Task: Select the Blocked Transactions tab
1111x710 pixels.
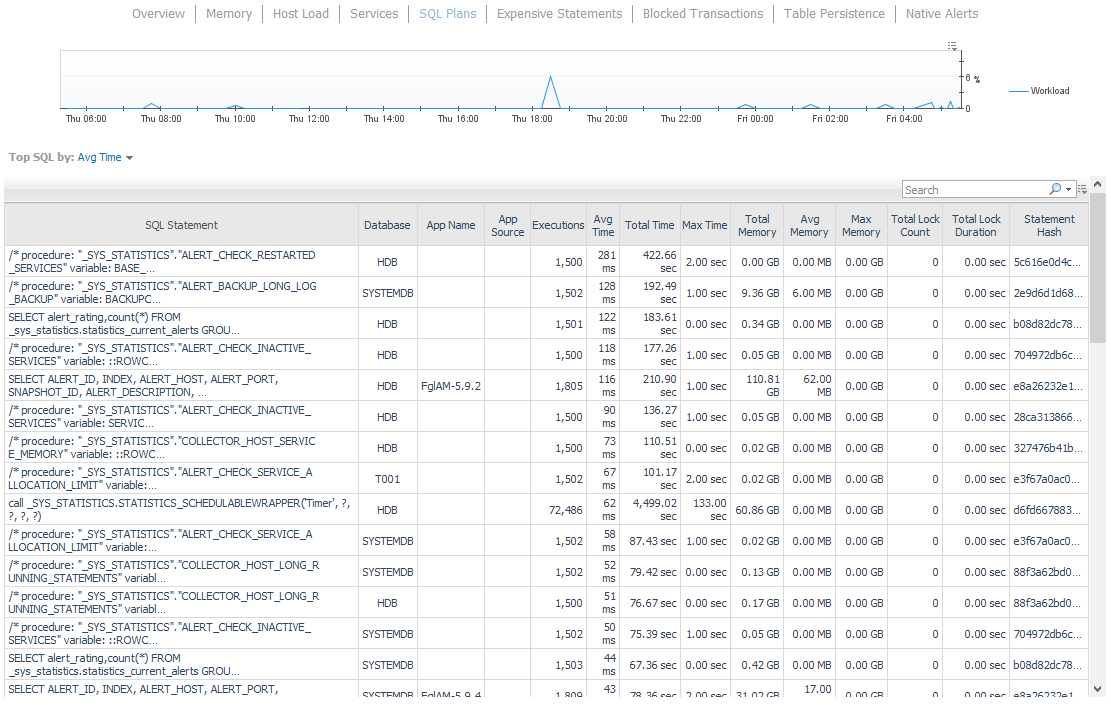Action: click(703, 13)
